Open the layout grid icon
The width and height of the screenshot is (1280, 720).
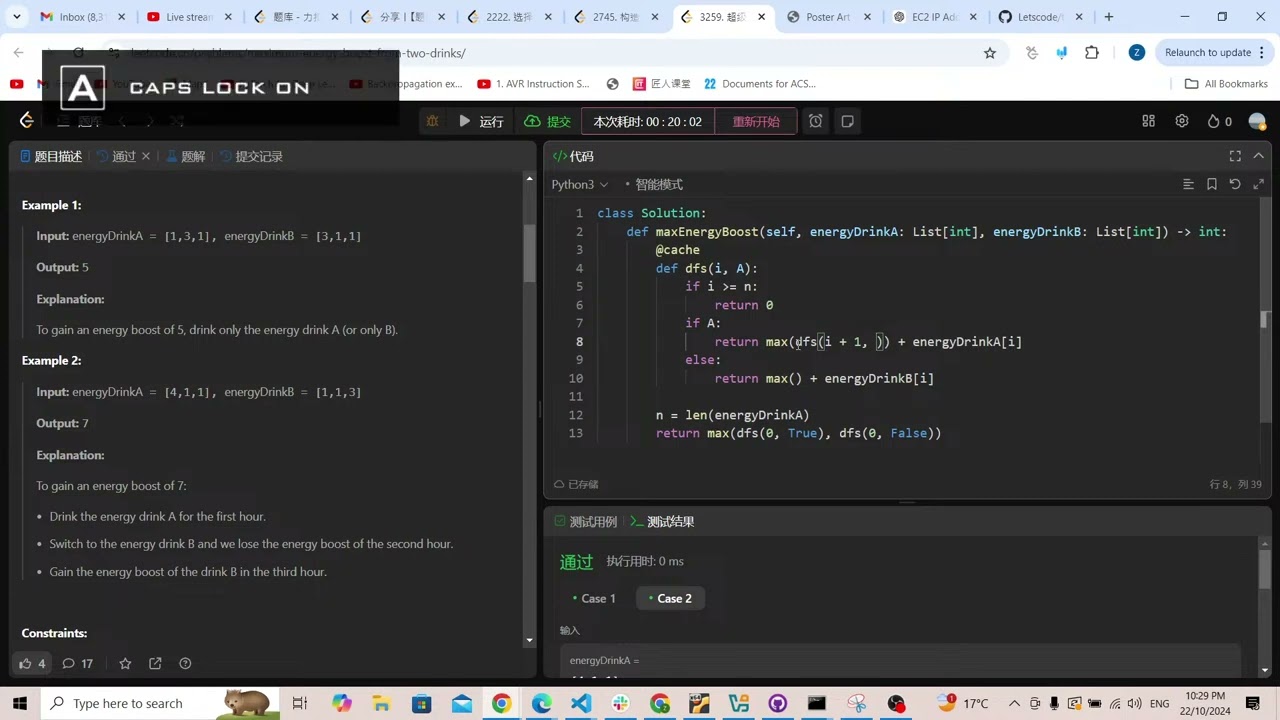1149,121
